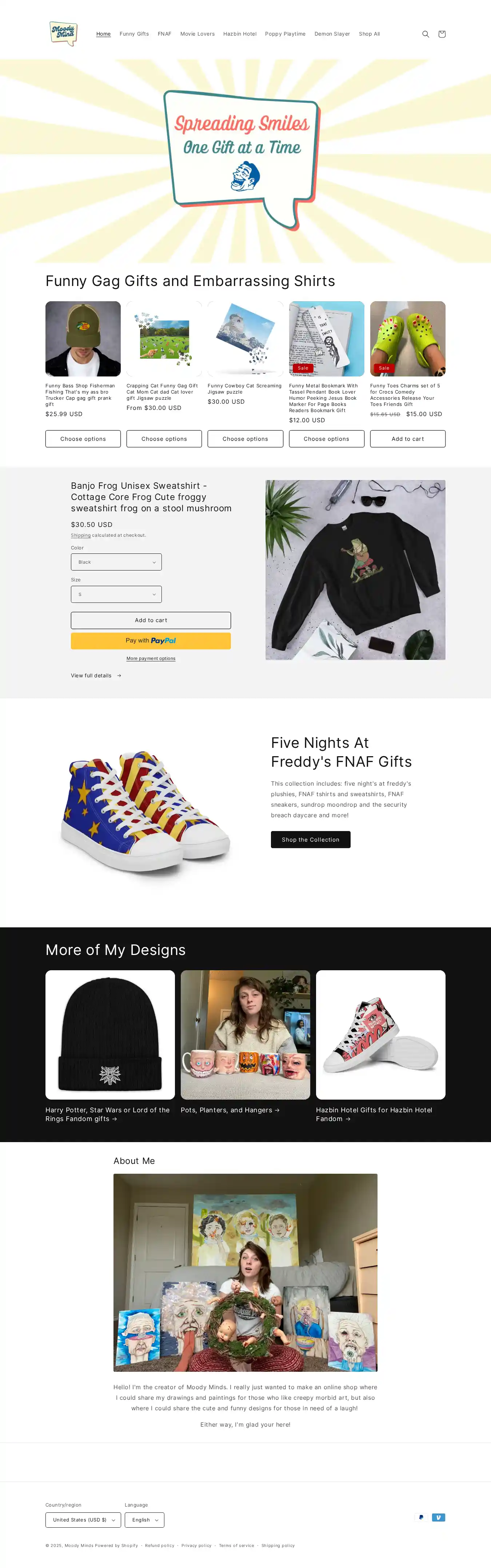This screenshot has height=1568, width=491.
Task: Expand the Country/region selector United States
Action: coord(83,1519)
